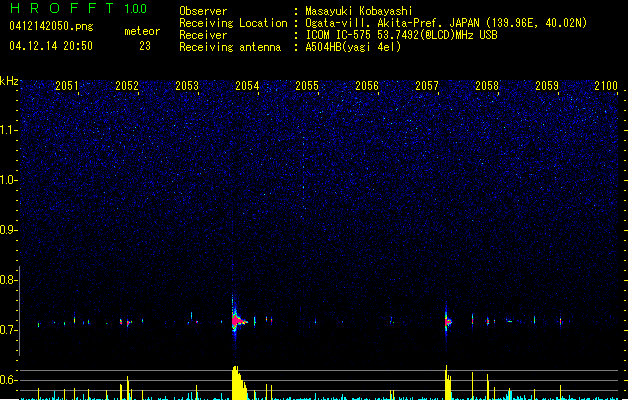Click frequency axis label 0.7
Screen dimensions: 629x400
coord(8,330)
